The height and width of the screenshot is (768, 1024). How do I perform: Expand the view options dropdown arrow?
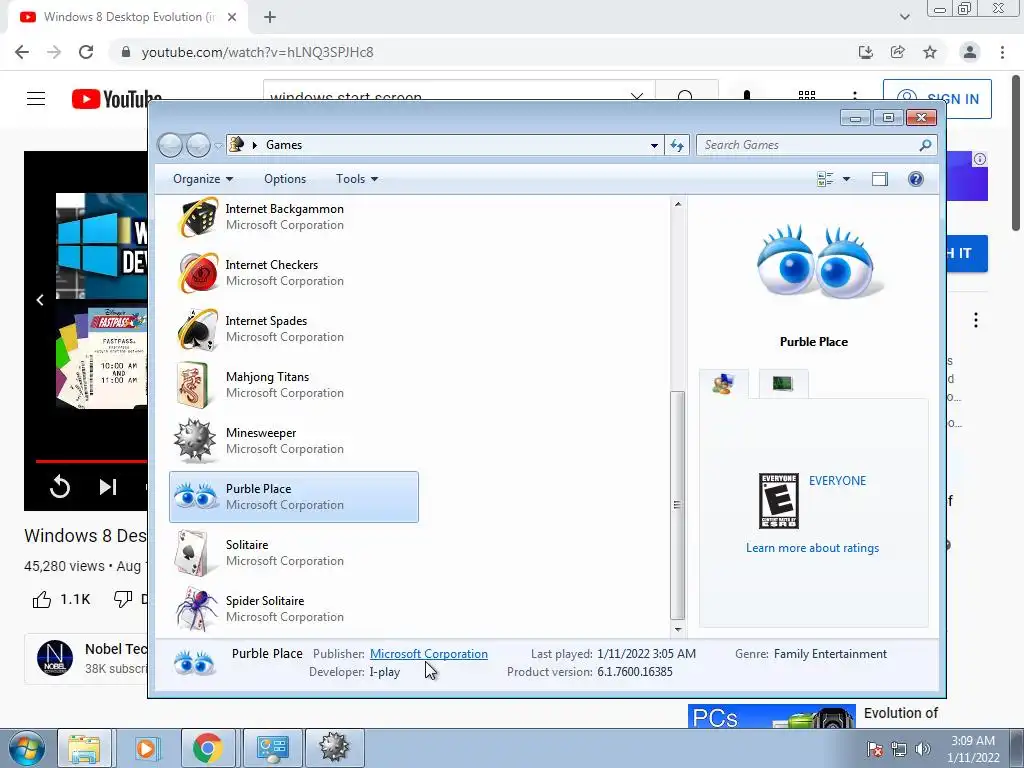coord(846,179)
